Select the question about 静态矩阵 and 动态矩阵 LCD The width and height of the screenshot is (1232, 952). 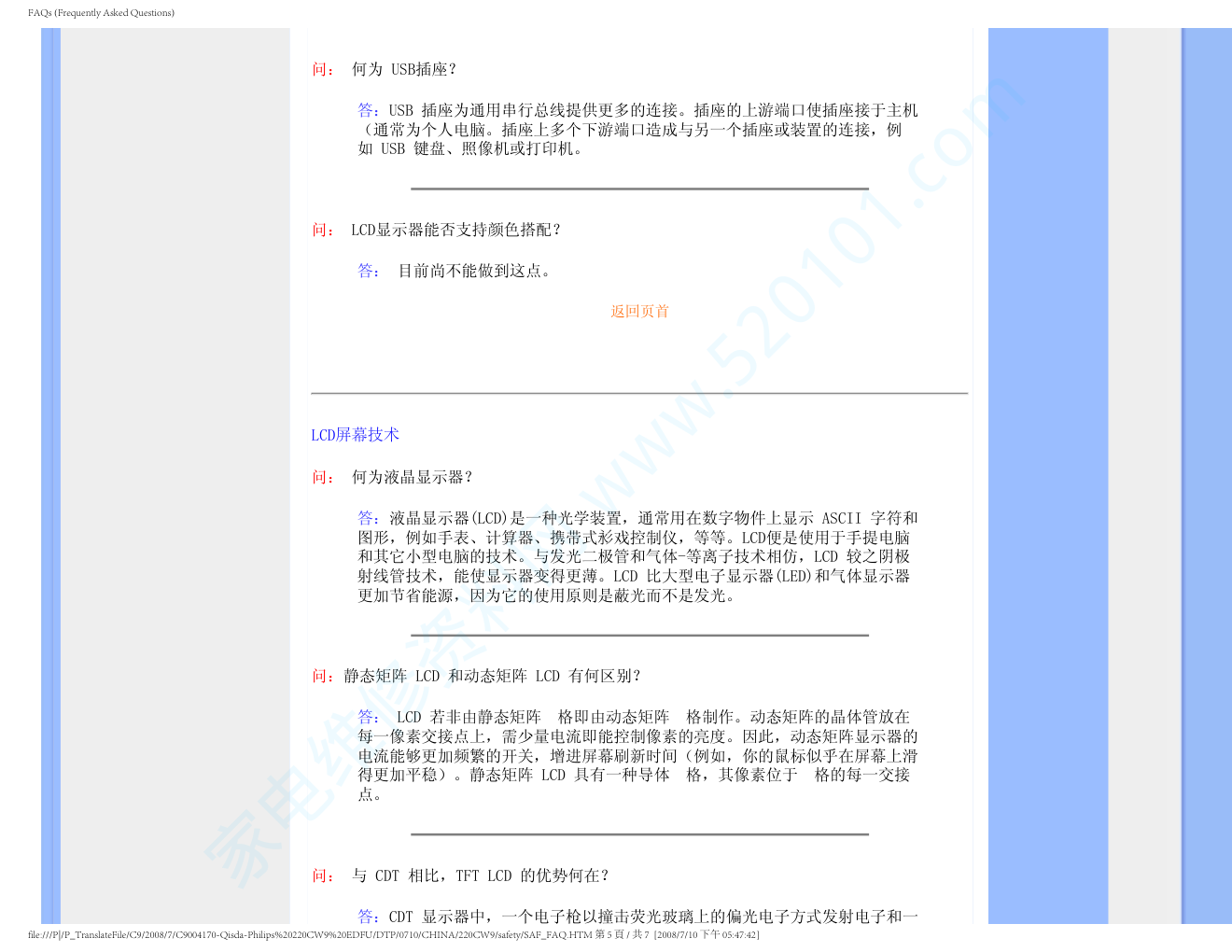click(492, 676)
